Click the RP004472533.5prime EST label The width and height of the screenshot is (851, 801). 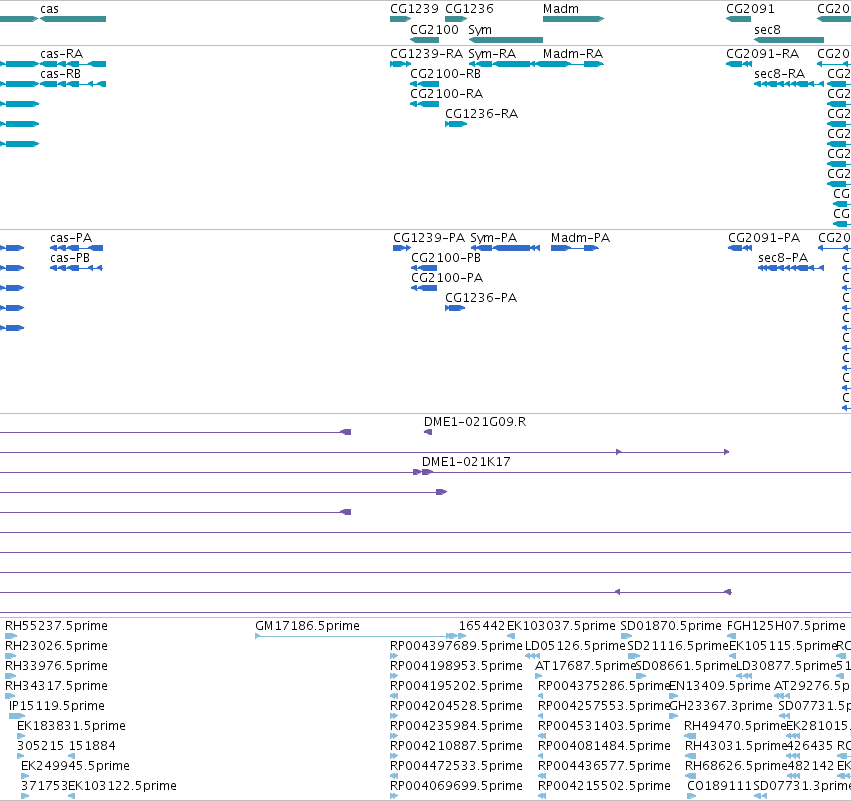[x=456, y=767]
